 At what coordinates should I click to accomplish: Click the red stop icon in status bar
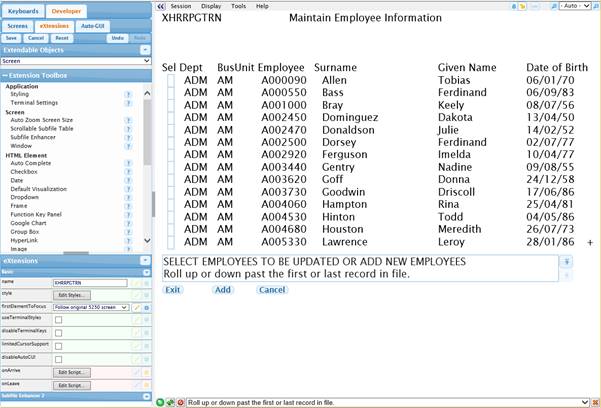click(x=180, y=402)
